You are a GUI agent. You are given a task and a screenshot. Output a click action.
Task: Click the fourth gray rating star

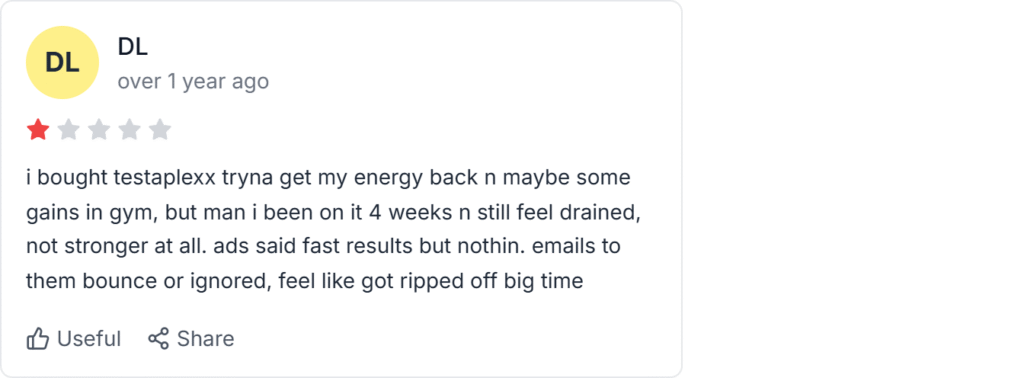tap(129, 130)
